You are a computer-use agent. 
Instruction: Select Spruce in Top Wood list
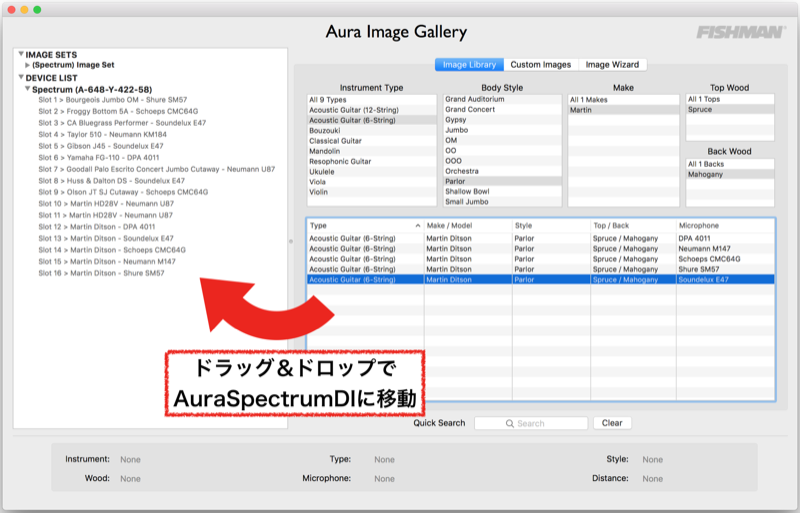[x=730, y=109]
